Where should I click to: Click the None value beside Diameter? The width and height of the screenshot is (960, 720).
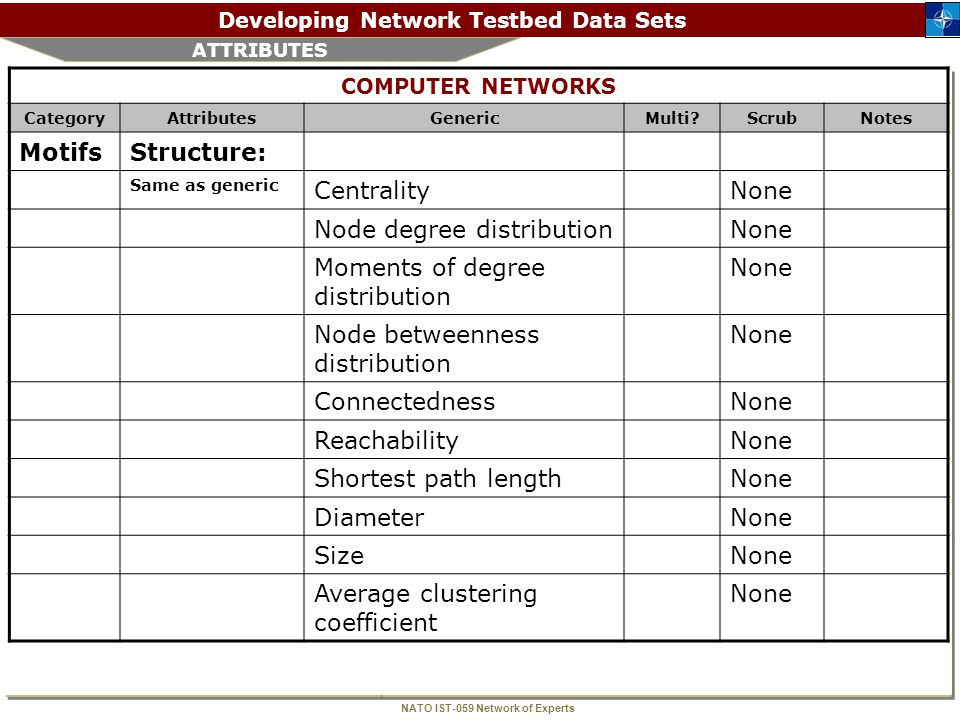click(x=761, y=518)
